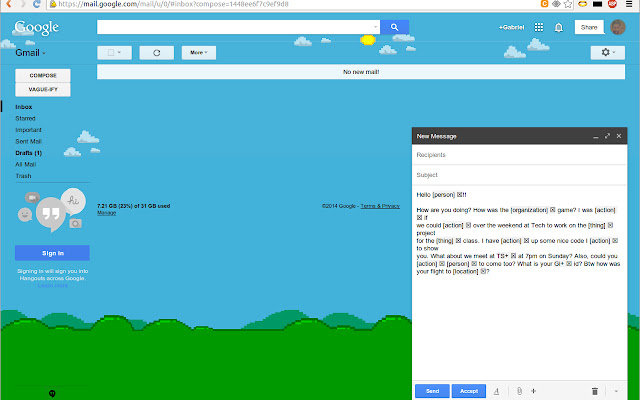Open All Mail

[26, 164]
